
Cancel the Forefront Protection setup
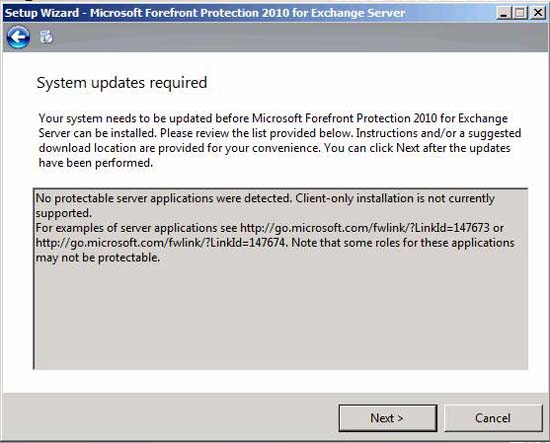[493, 418]
